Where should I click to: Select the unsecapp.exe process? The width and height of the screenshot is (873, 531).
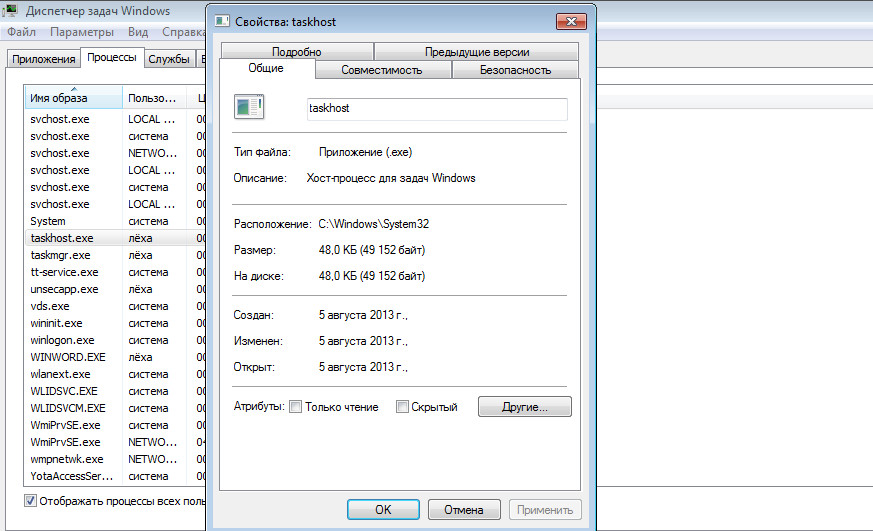point(115,289)
